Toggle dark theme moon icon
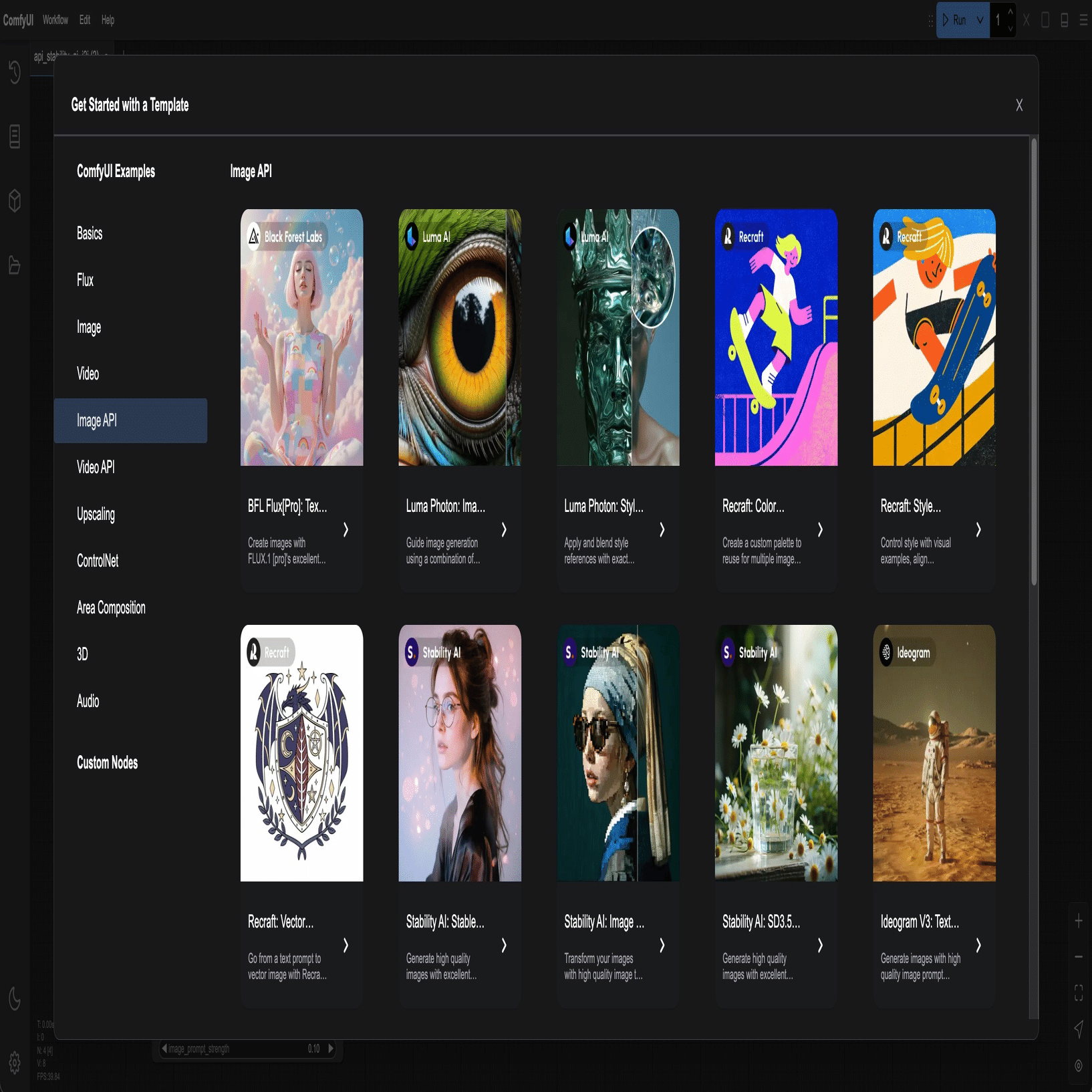 pyautogui.click(x=15, y=998)
